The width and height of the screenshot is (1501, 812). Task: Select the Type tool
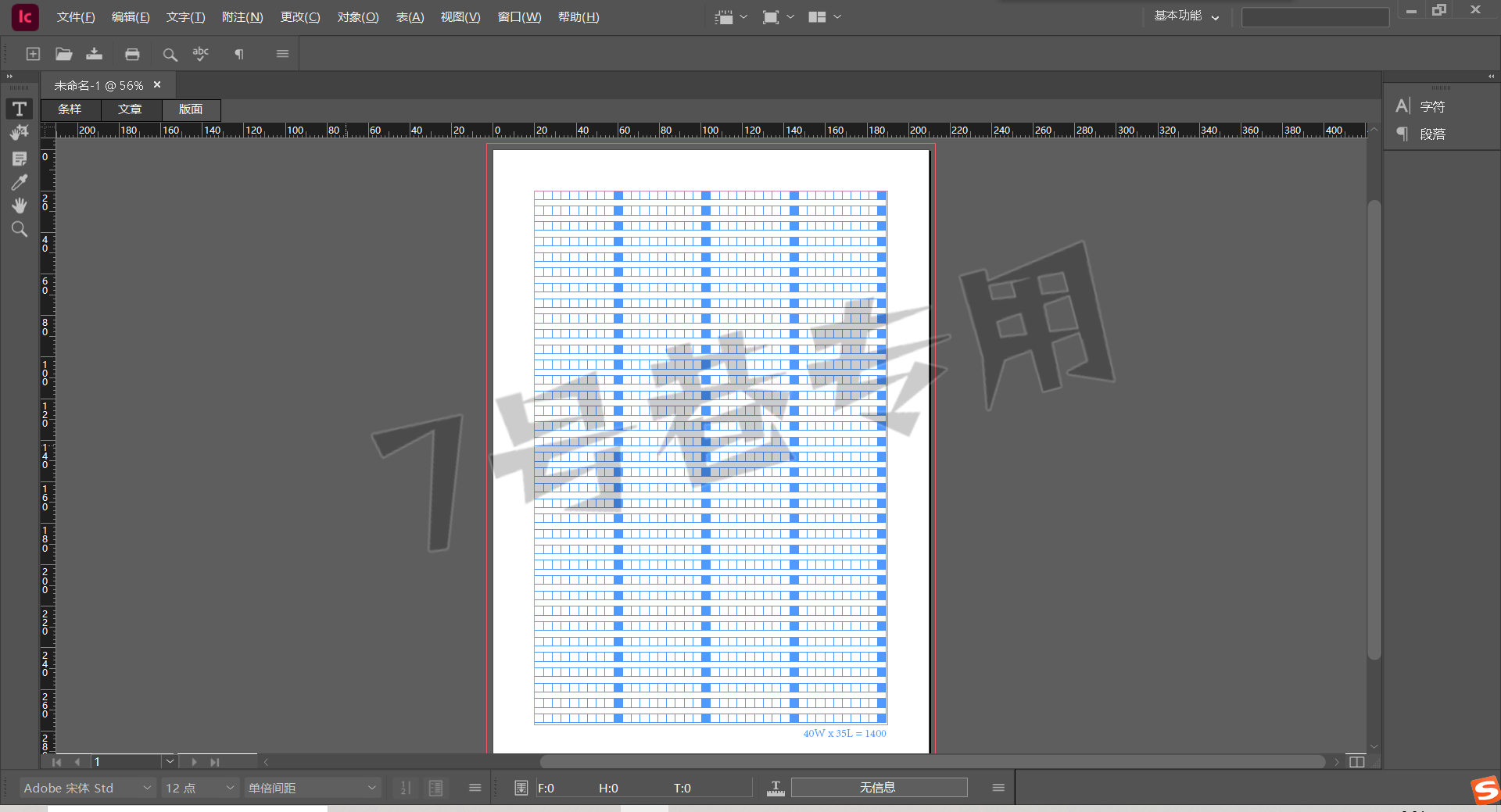20,109
